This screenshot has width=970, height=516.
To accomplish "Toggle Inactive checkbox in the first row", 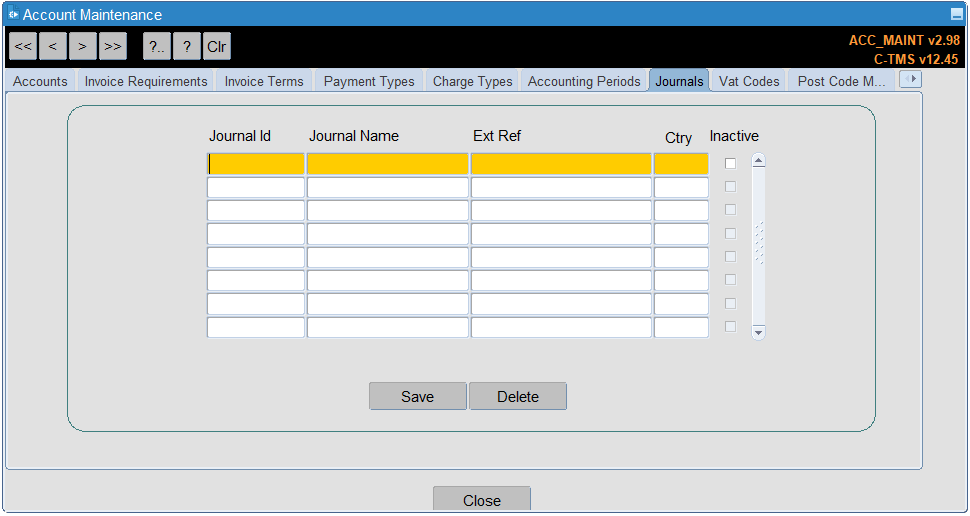I will point(731,163).
